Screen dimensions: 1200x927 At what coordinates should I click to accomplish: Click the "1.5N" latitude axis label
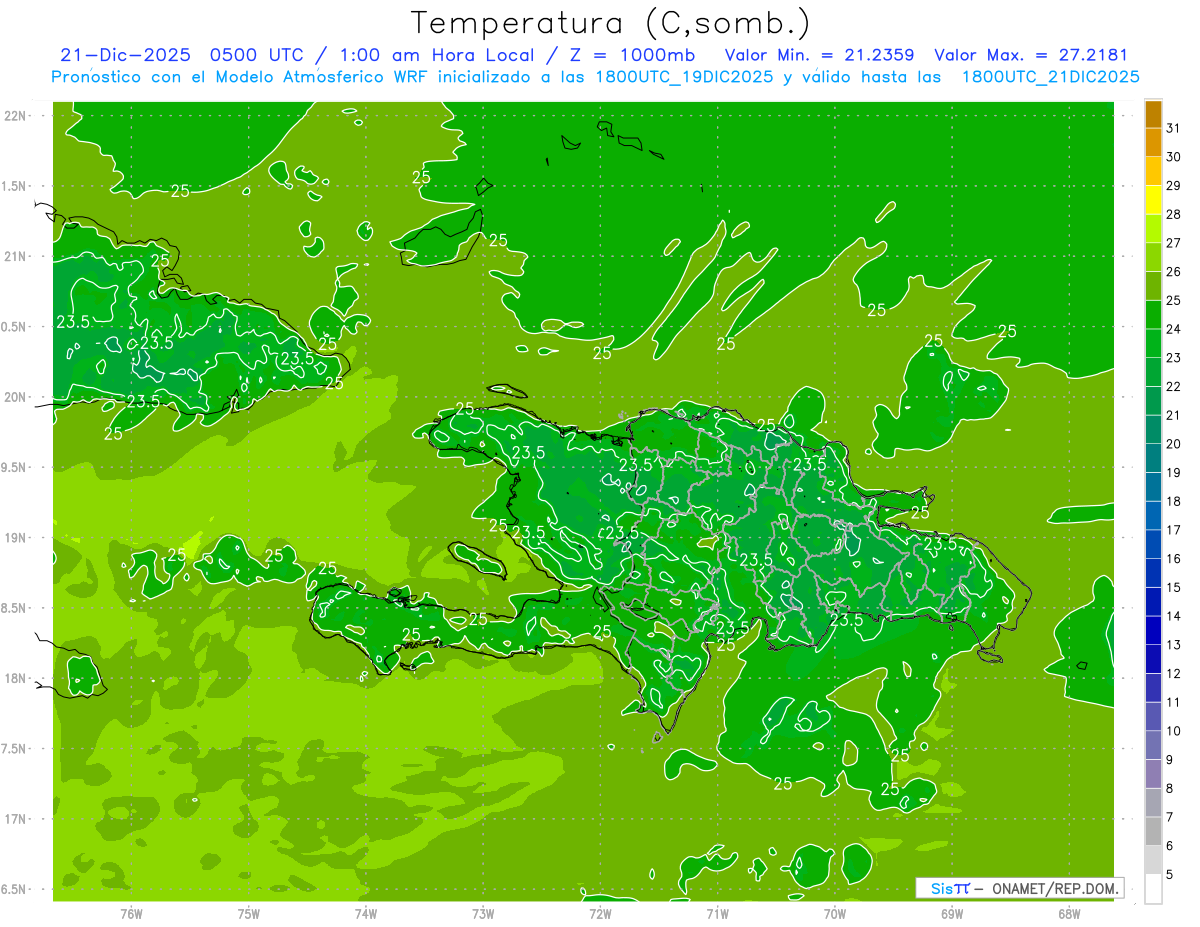tap(16, 186)
